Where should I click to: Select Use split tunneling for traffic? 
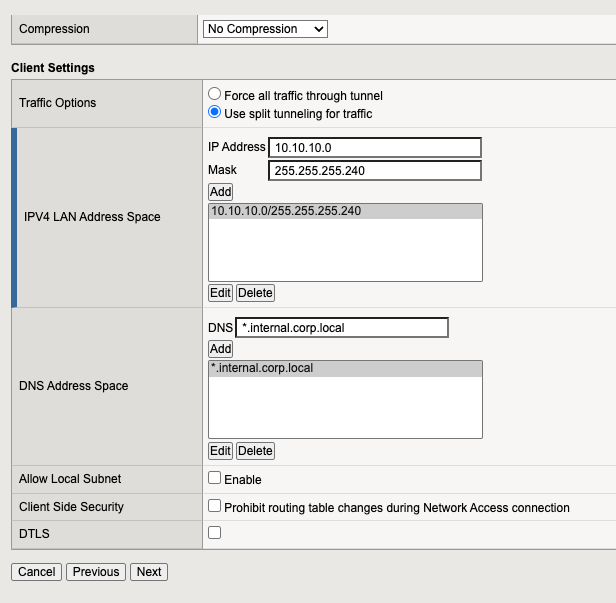(x=215, y=113)
